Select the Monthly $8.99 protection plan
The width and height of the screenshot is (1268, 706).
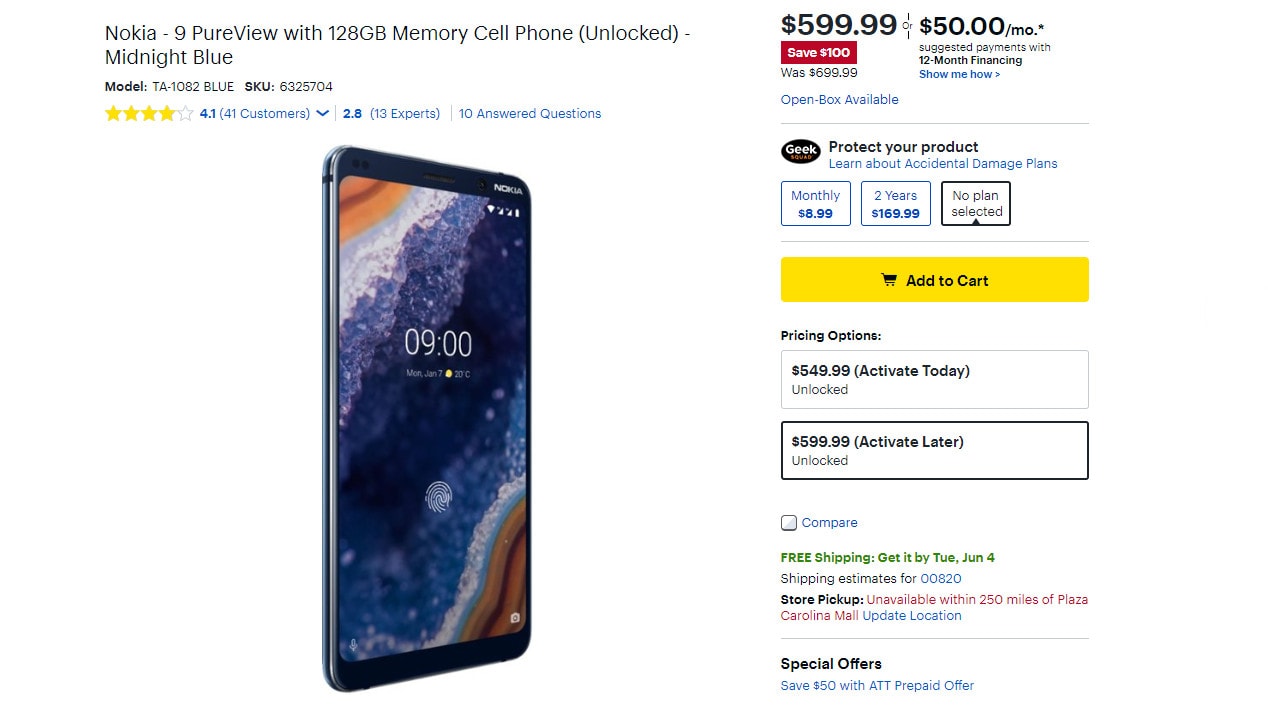815,204
